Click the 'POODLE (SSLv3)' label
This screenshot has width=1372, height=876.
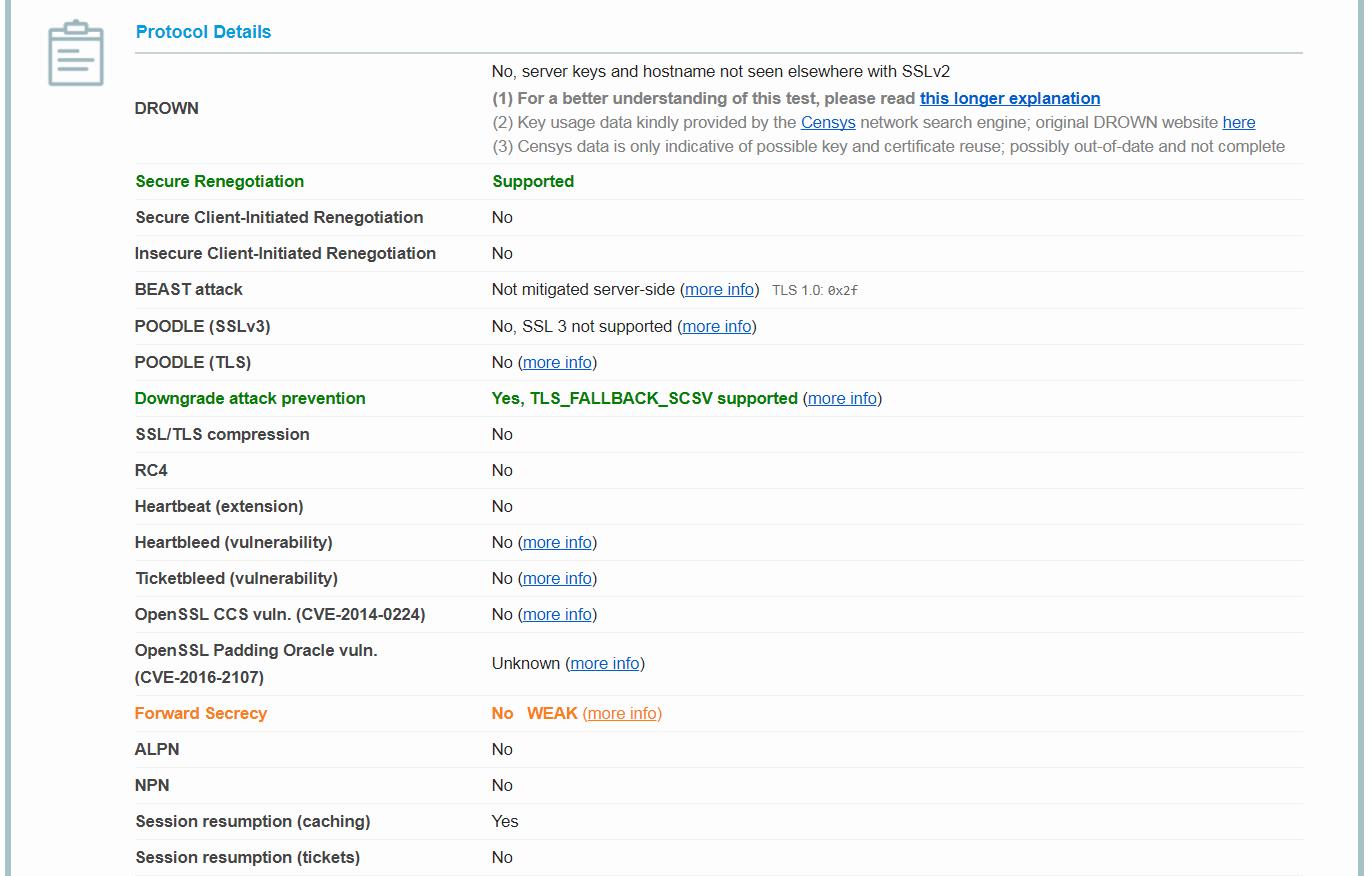tap(203, 326)
